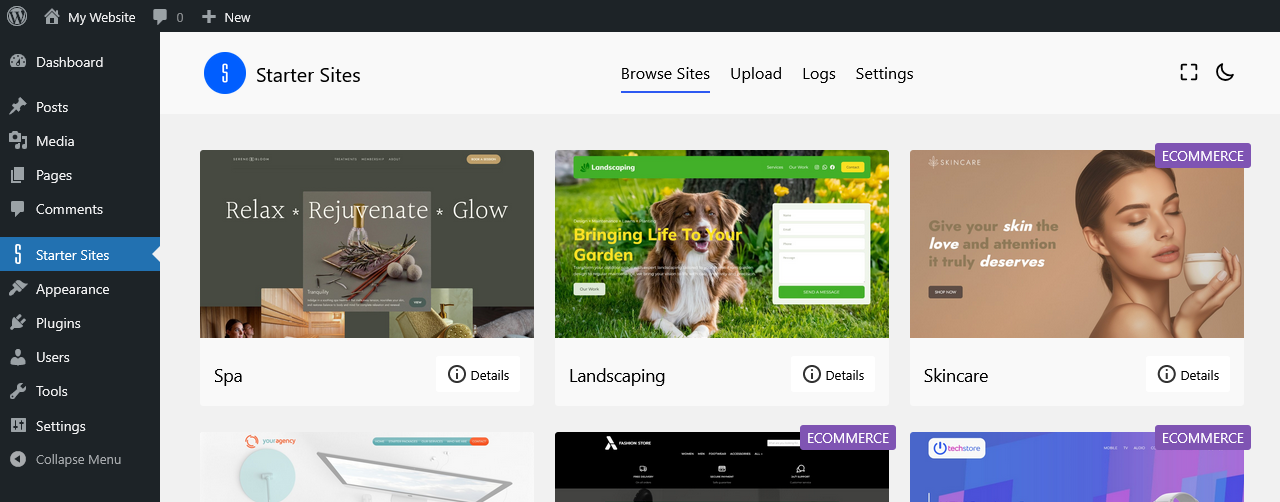Switch to Starter Sites Settings tab
Viewport: 1280px width, 502px height.
(x=884, y=73)
